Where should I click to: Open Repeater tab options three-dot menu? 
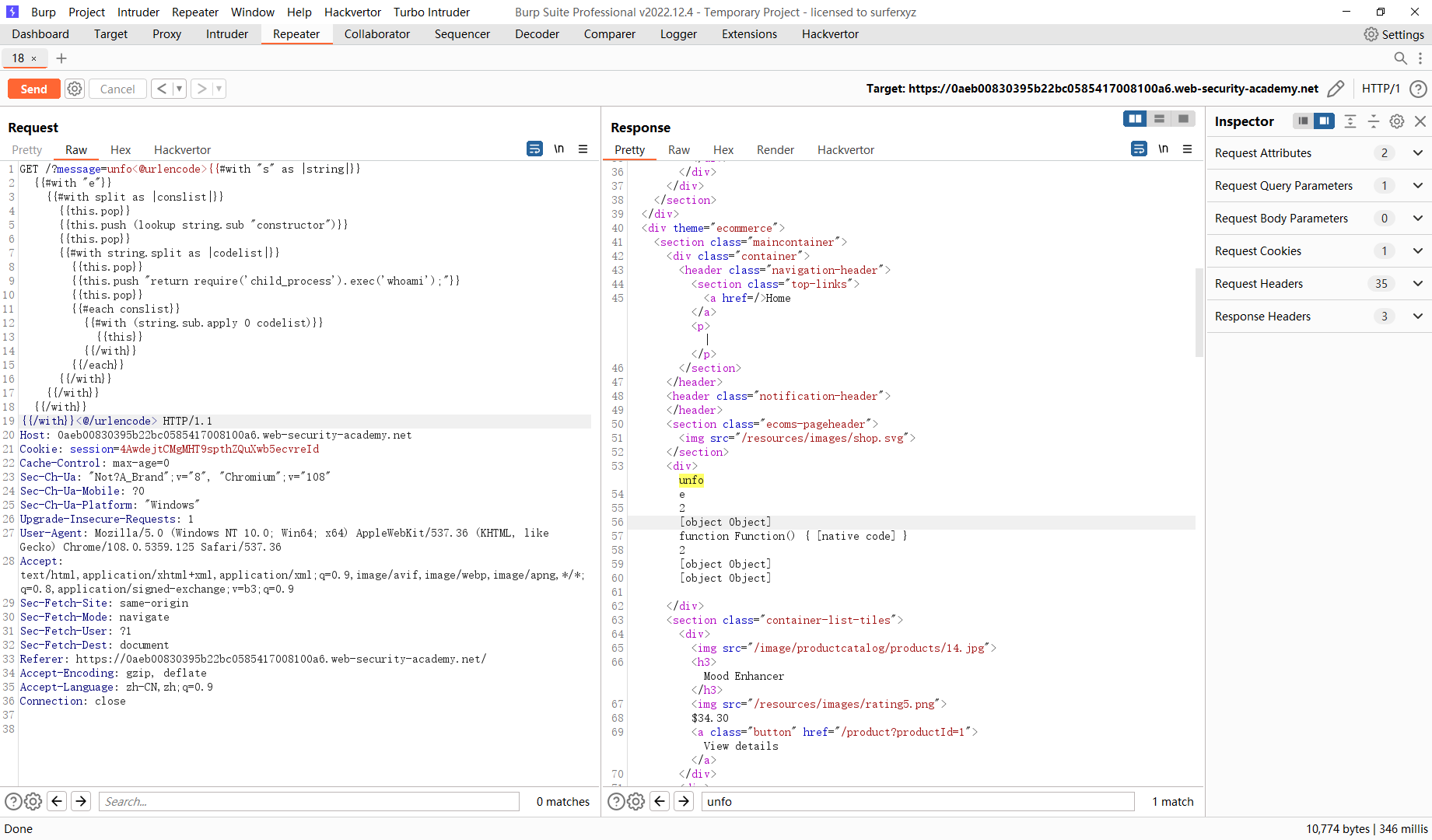click(x=1420, y=58)
